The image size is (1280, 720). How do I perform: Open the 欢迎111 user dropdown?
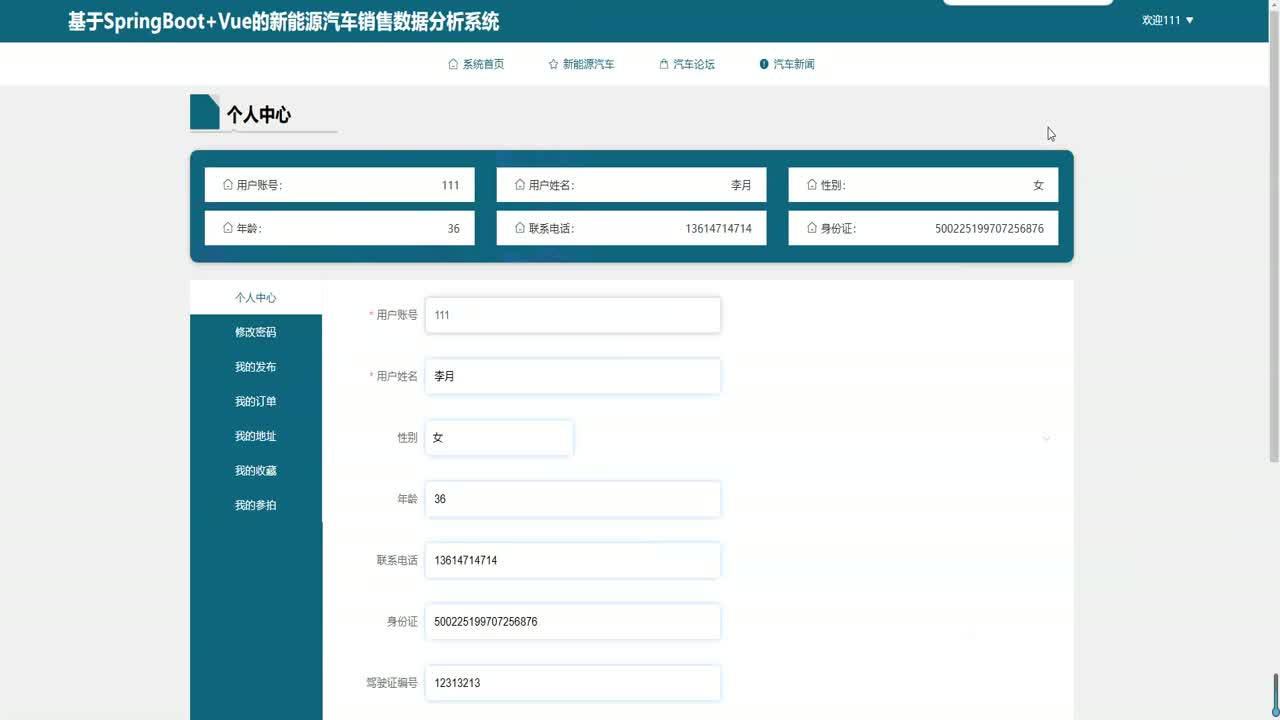tap(1168, 20)
